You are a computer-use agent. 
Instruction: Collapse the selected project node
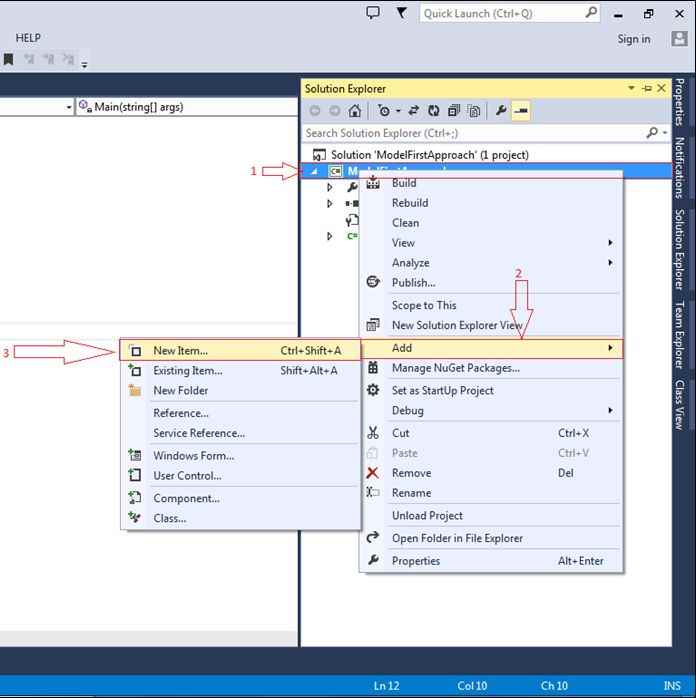tap(314, 171)
